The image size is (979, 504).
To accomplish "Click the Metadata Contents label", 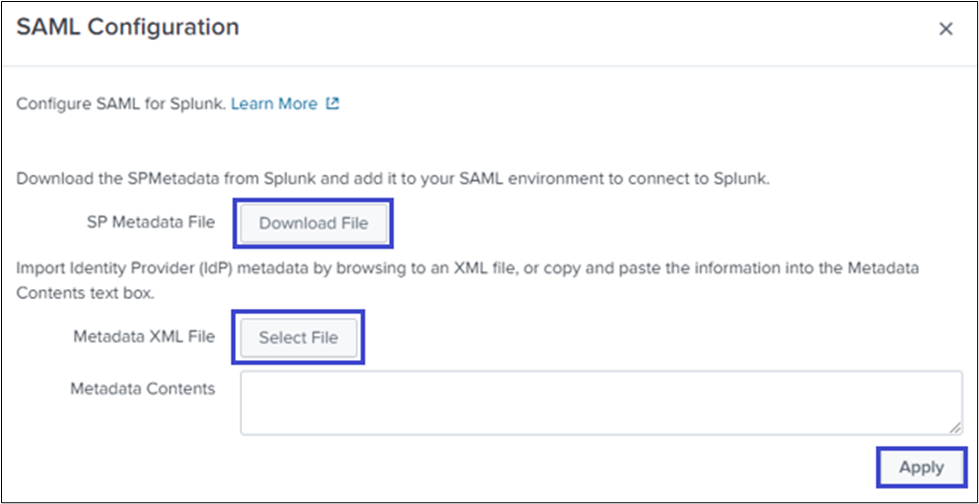I will (x=142, y=389).
